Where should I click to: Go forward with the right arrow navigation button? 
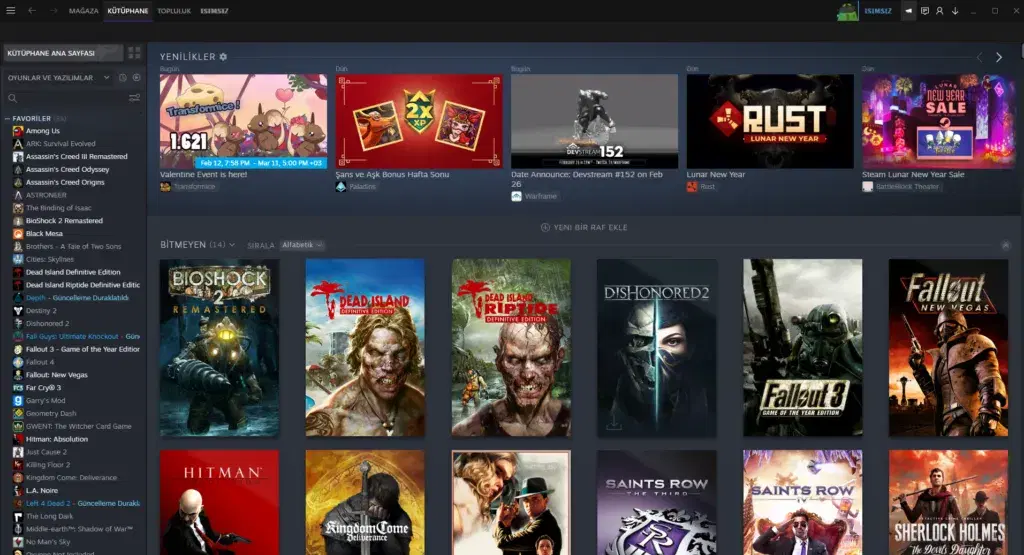pos(54,10)
